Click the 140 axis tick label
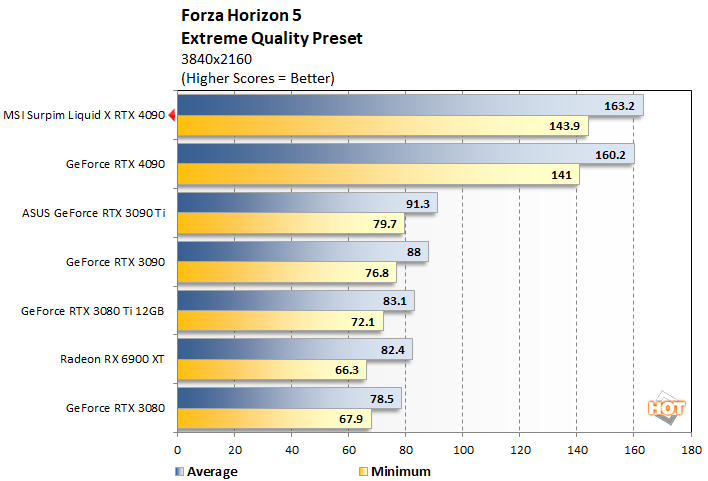 click(x=578, y=450)
